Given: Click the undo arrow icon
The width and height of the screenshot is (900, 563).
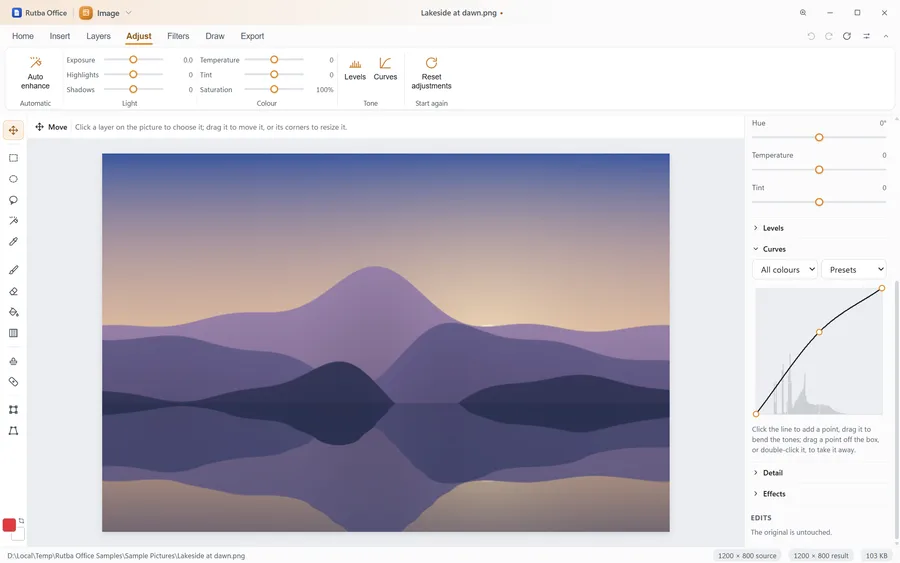Looking at the screenshot, I should coord(811,36).
